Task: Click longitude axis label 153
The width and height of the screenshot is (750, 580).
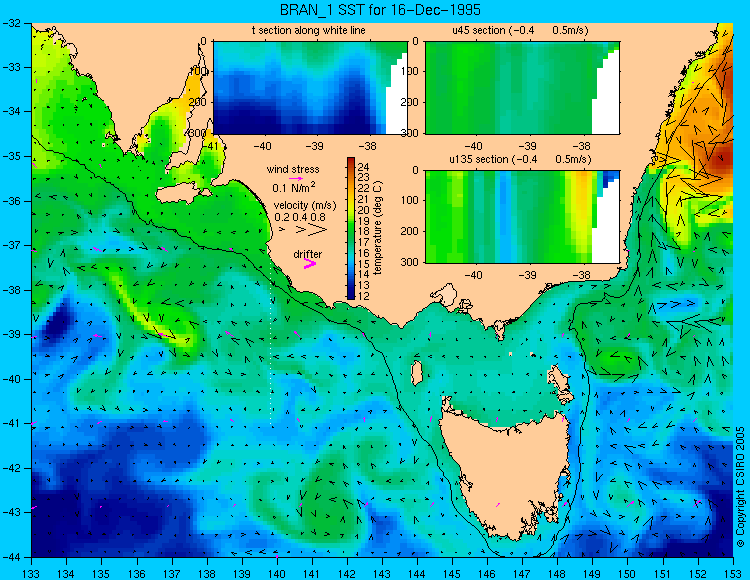Action: [733, 573]
